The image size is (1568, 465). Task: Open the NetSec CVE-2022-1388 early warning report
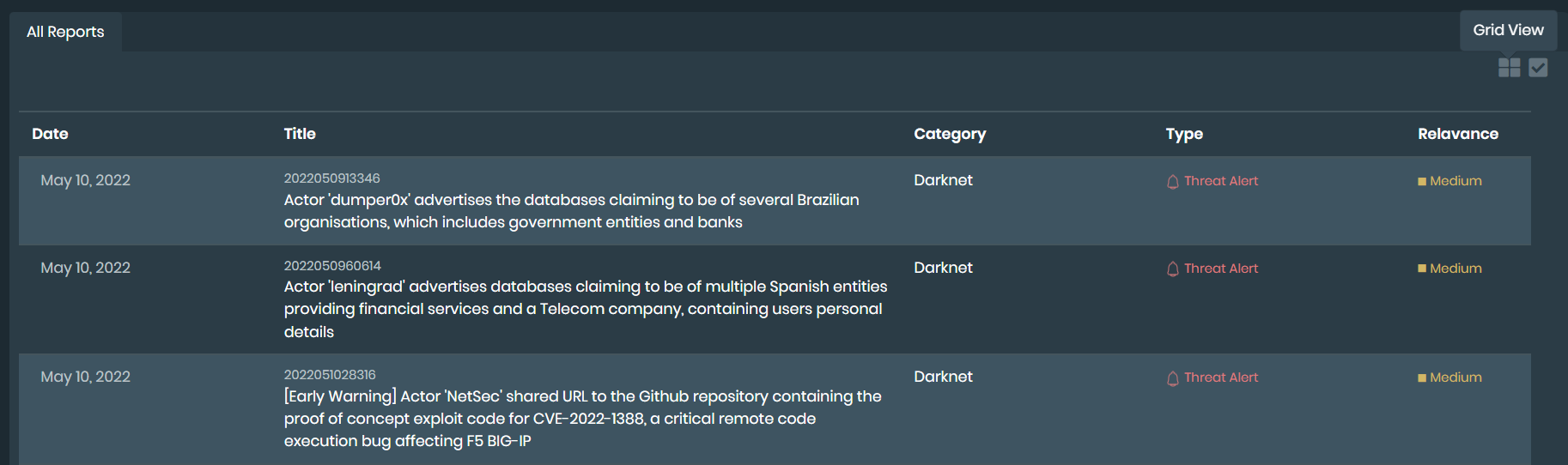coord(582,419)
